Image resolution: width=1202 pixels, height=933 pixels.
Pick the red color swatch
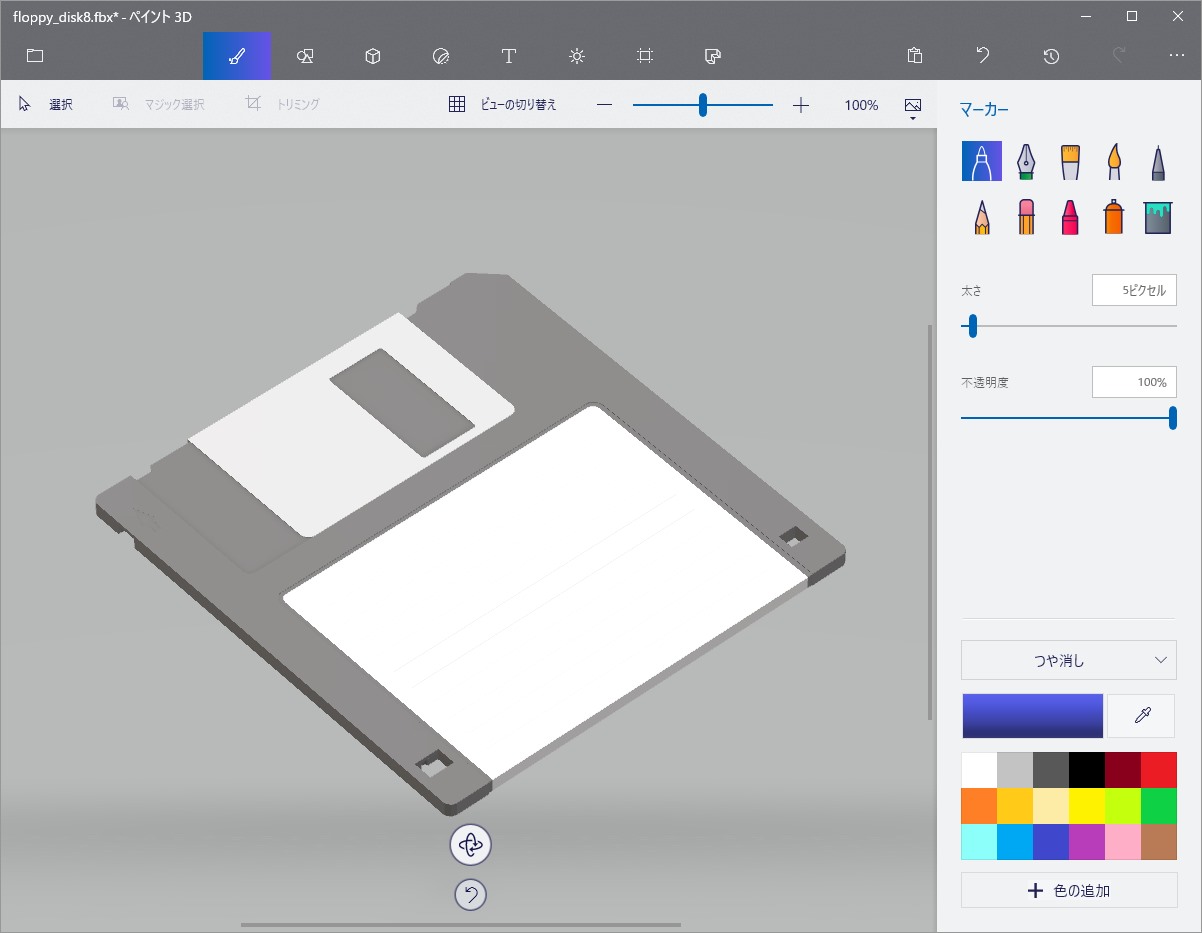[x=1158, y=770]
